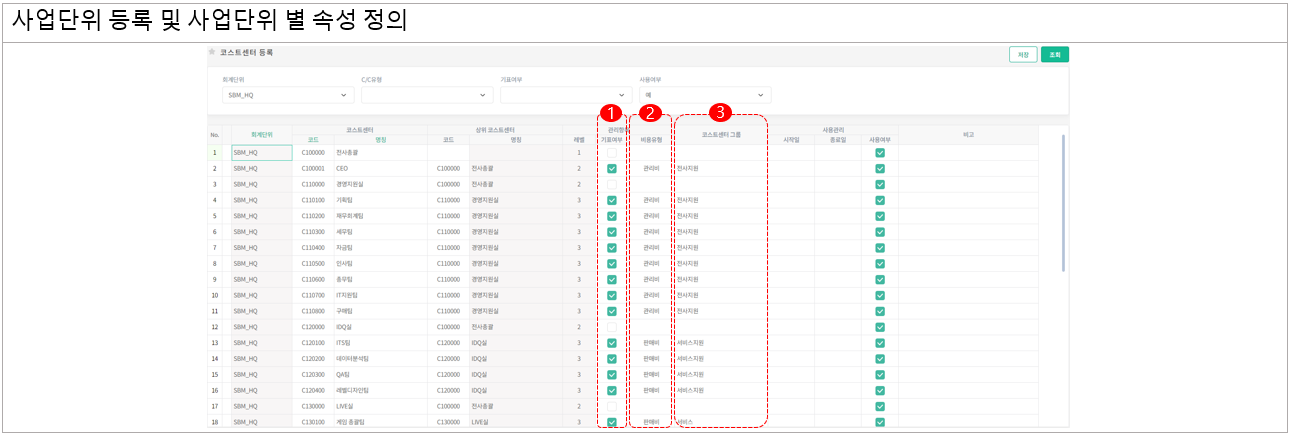Enable 기표여부 for the IDQ실 row

[x=611, y=327]
